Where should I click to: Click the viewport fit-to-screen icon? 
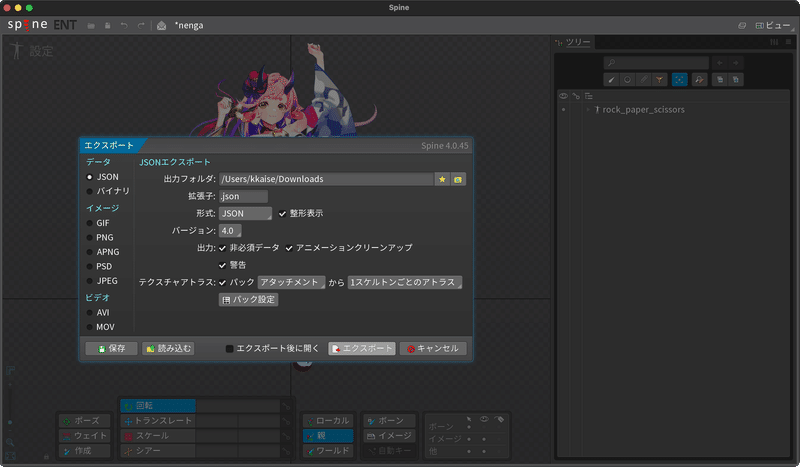pos(10,456)
